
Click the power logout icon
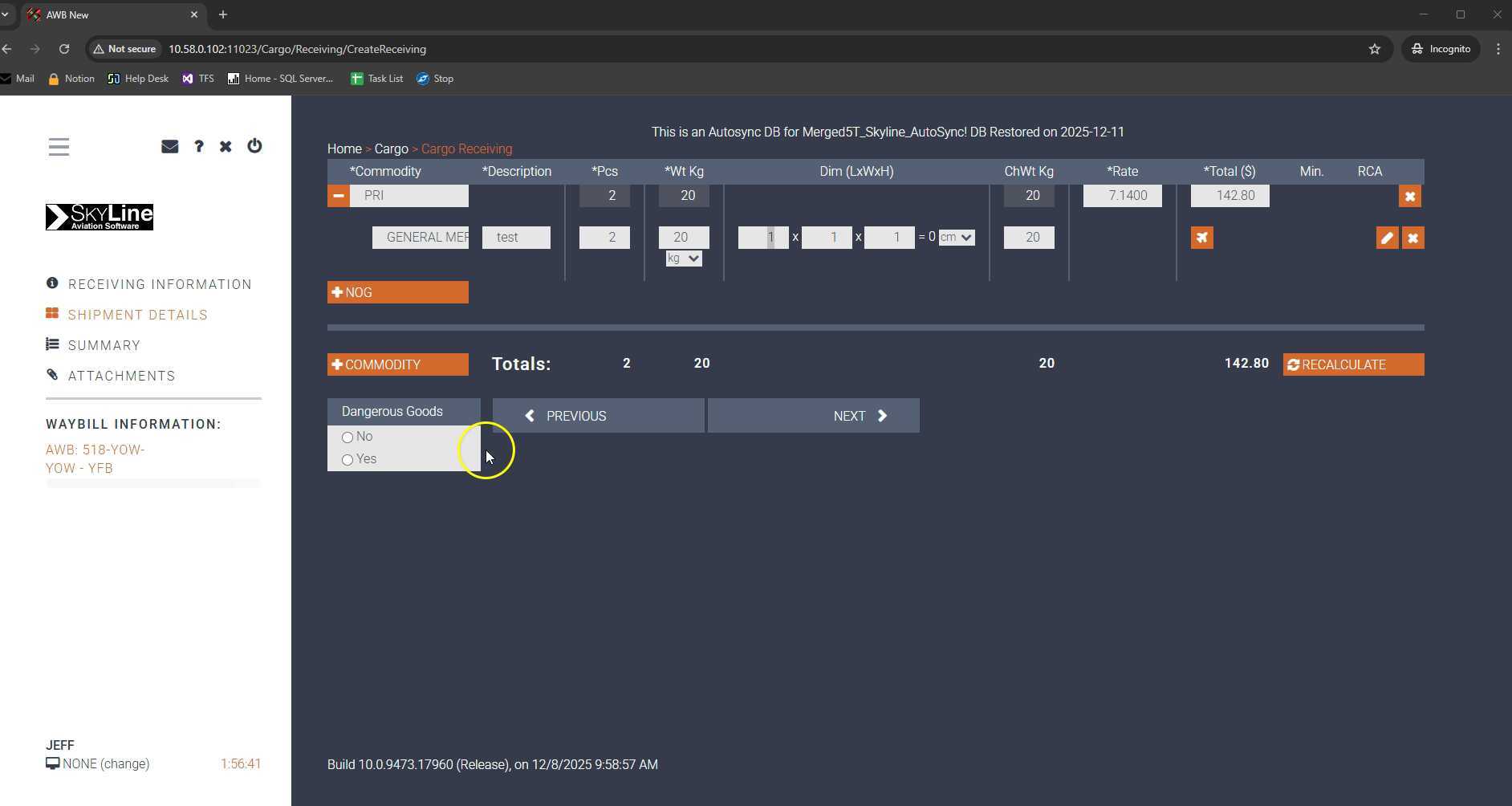point(254,146)
